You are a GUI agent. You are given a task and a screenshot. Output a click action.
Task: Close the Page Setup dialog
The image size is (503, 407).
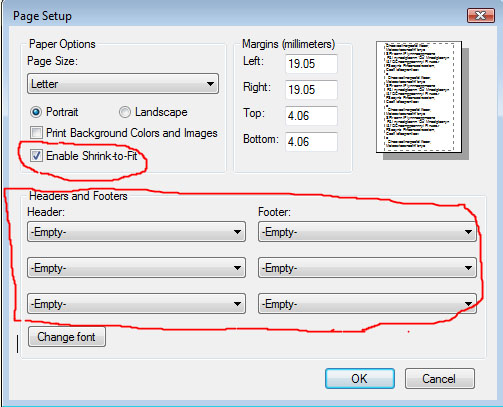tap(480, 15)
